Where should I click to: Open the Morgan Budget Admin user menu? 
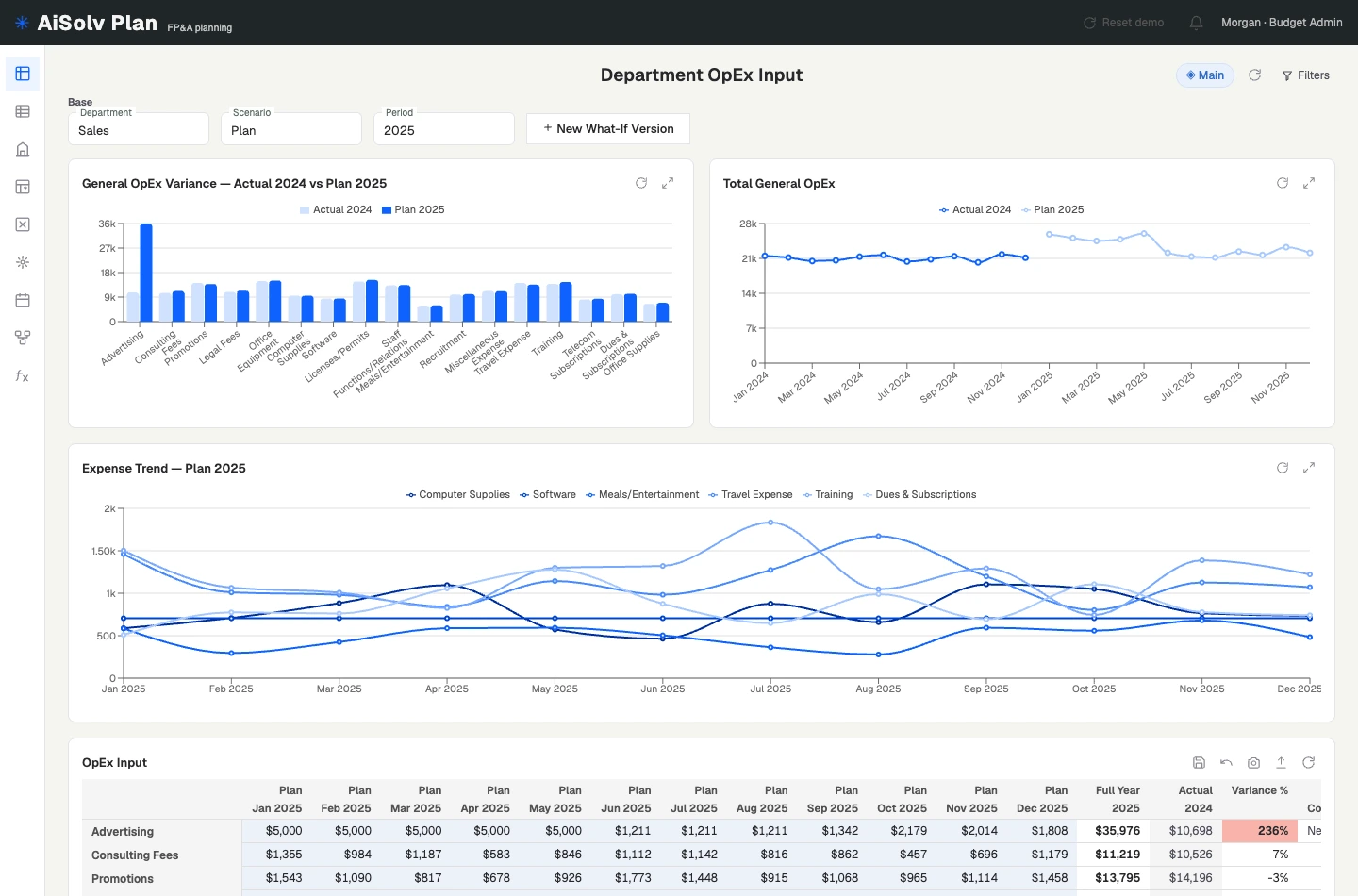point(1282,23)
